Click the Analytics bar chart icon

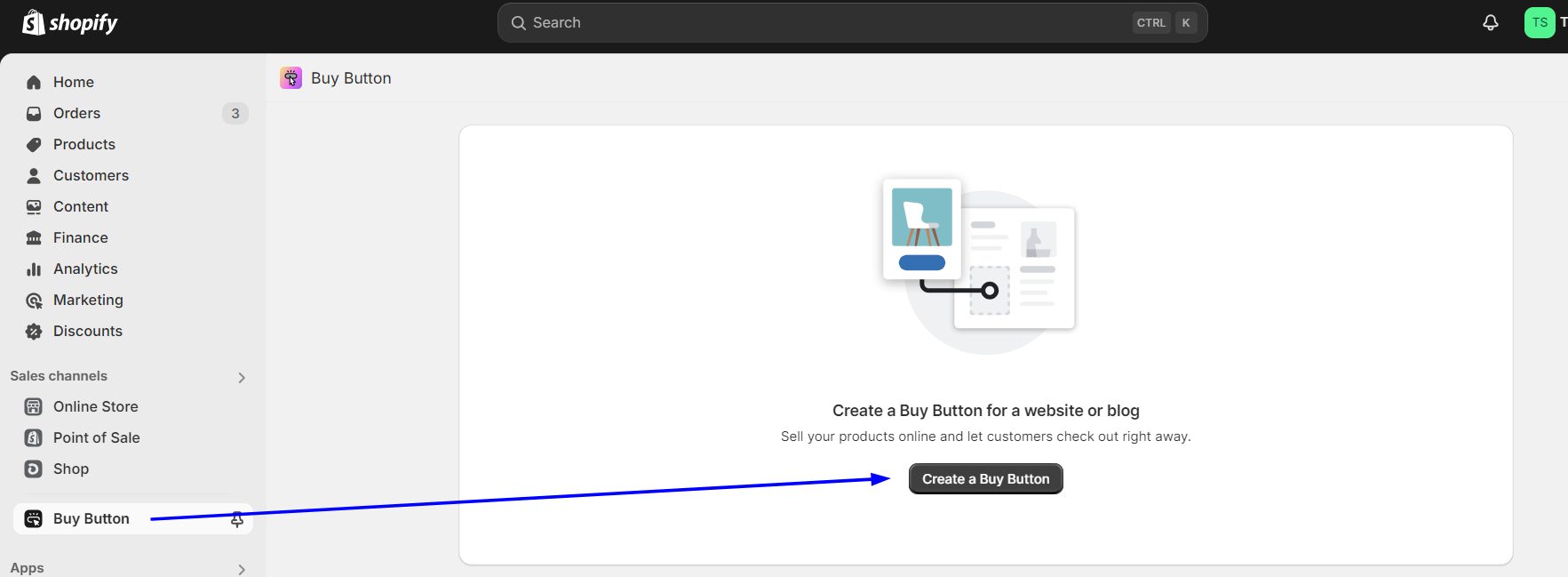coord(34,268)
